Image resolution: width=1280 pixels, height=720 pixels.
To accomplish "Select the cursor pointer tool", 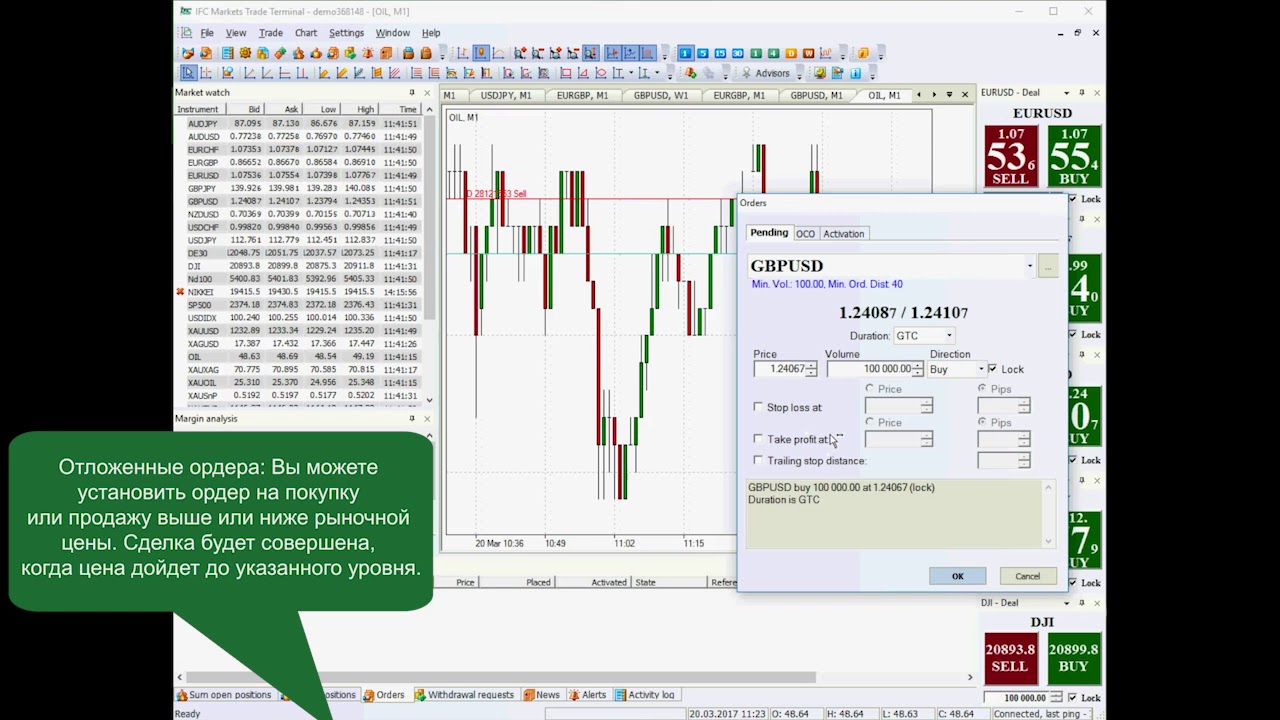I will tap(189, 73).
